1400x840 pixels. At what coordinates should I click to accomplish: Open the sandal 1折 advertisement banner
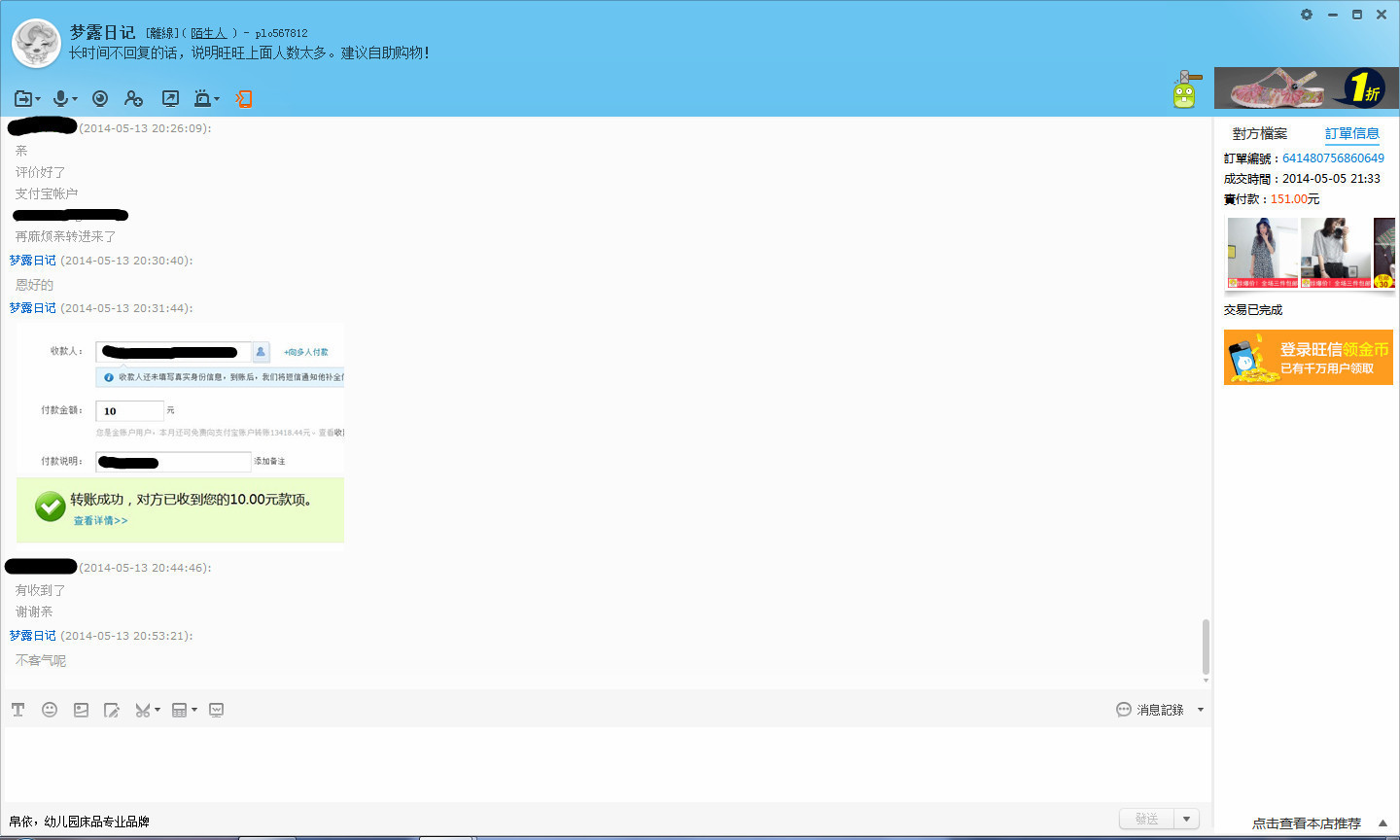(1306, 87)
